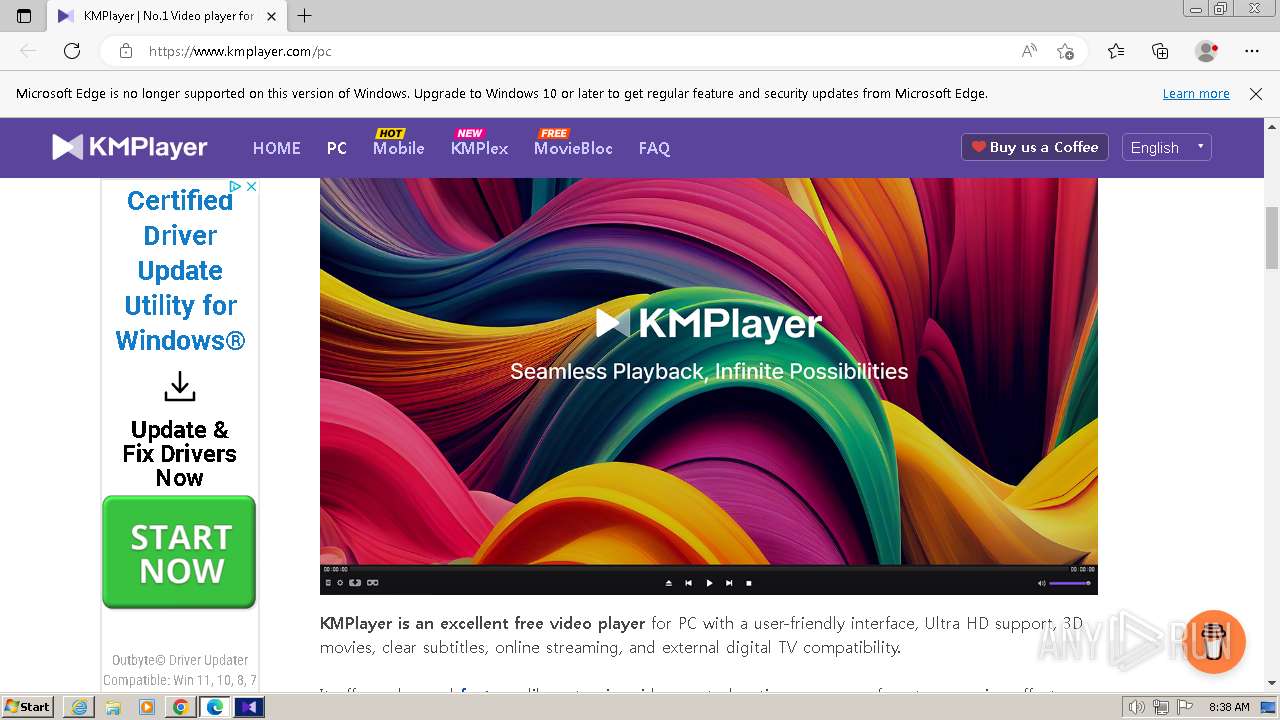Open the tab actions menu icon
The width and height of the screenshot is (1280, 720).
(x=24, y=16)
